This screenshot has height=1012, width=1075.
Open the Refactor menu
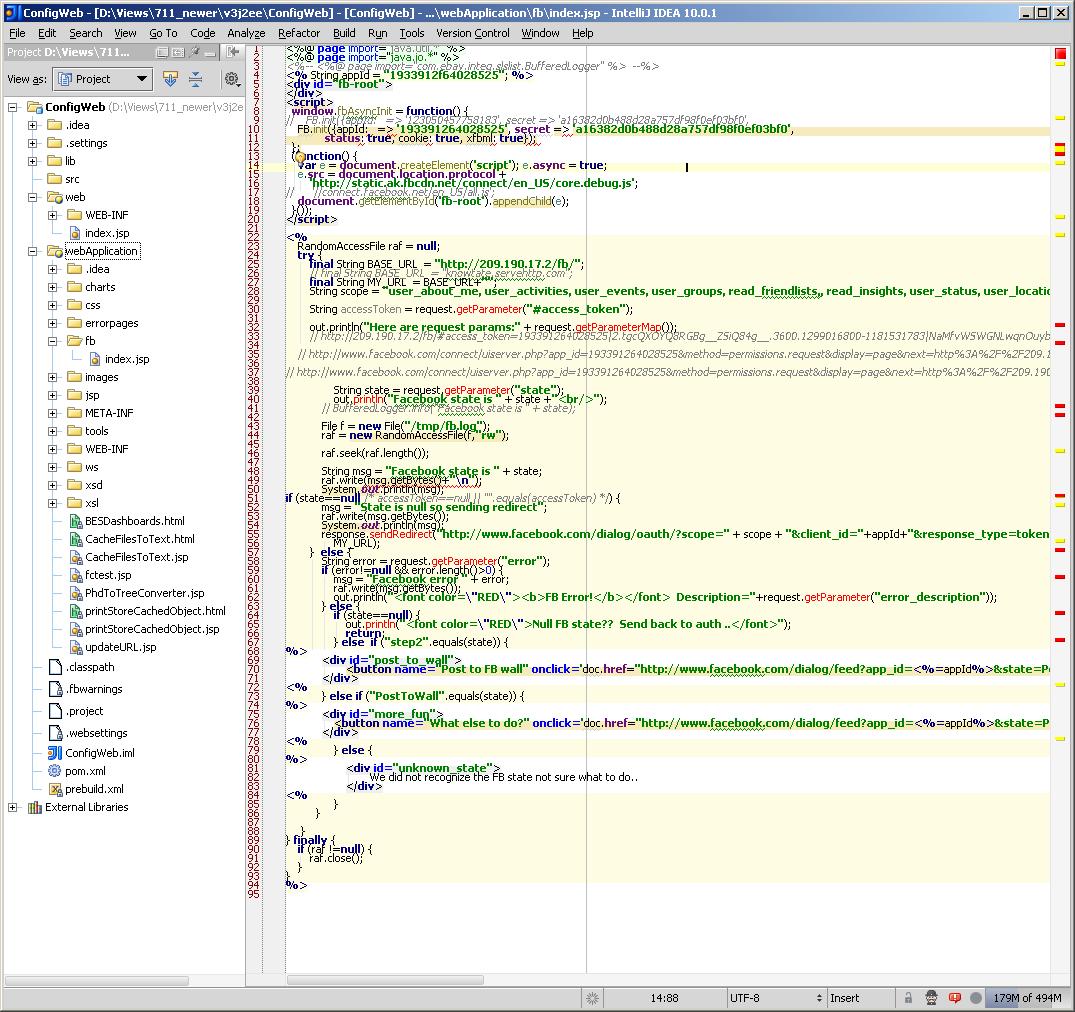click(x=299, y=33)
